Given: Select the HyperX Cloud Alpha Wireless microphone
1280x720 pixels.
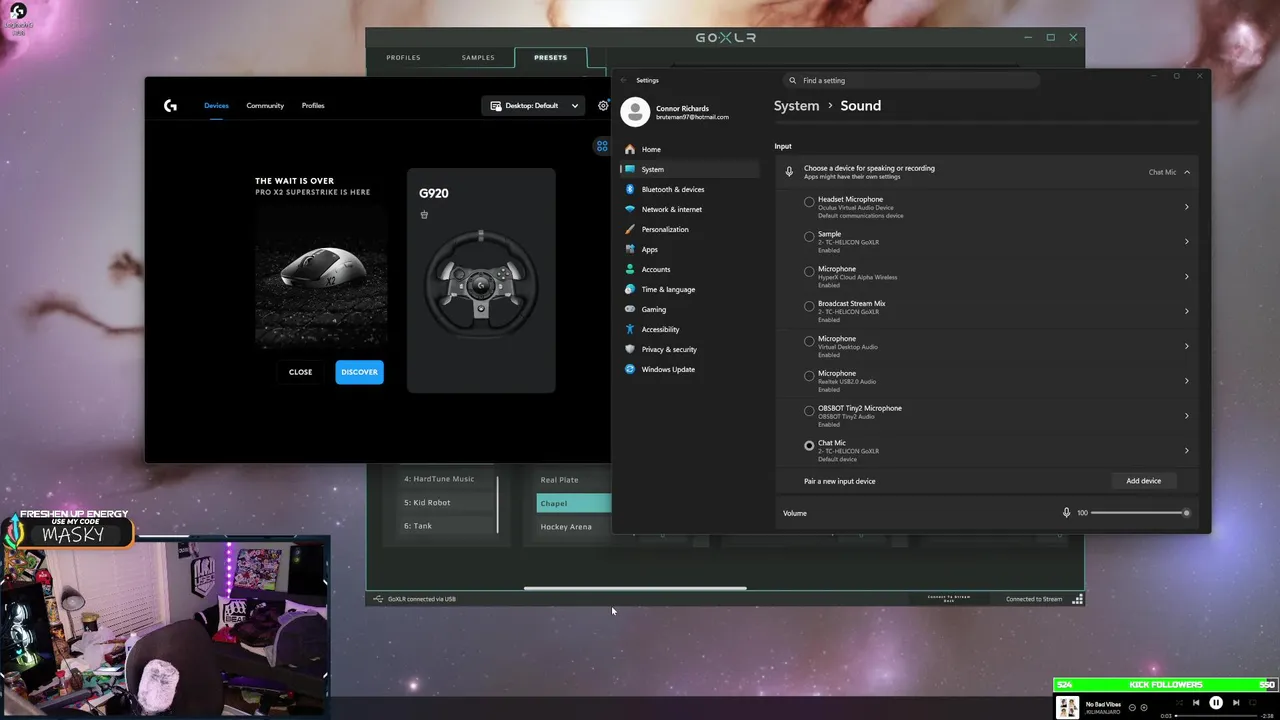Looking at the screenshot, I should (809, 271).
